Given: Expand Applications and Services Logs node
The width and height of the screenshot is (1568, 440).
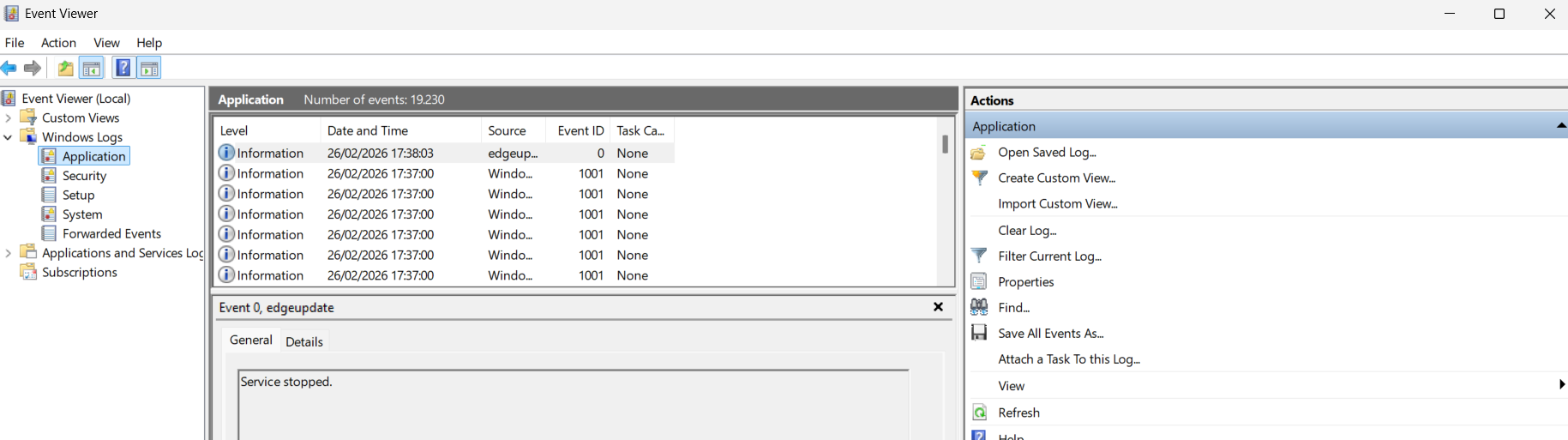Looking at the screenshot, I should (x=9, y=253).
